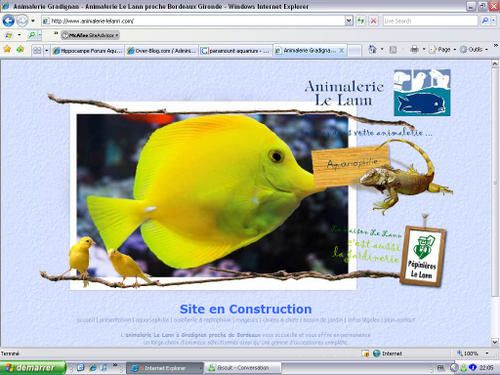Click the Internet zone status indicator

[x=388, y=353]
